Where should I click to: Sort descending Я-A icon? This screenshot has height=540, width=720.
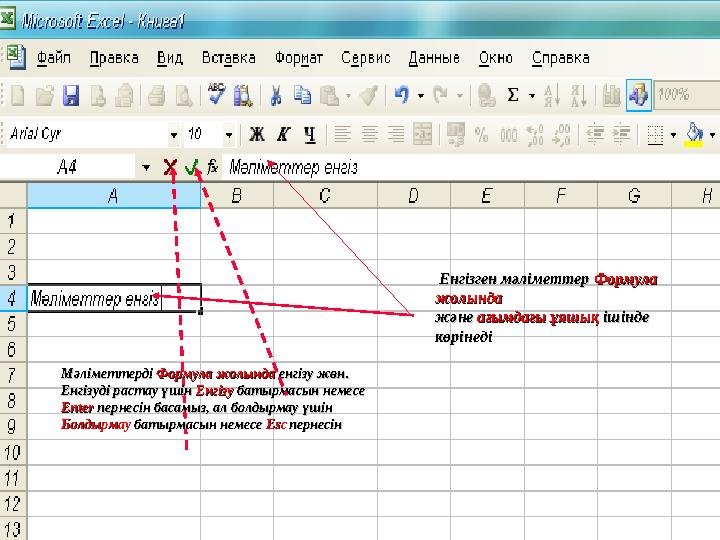[579, 96]
